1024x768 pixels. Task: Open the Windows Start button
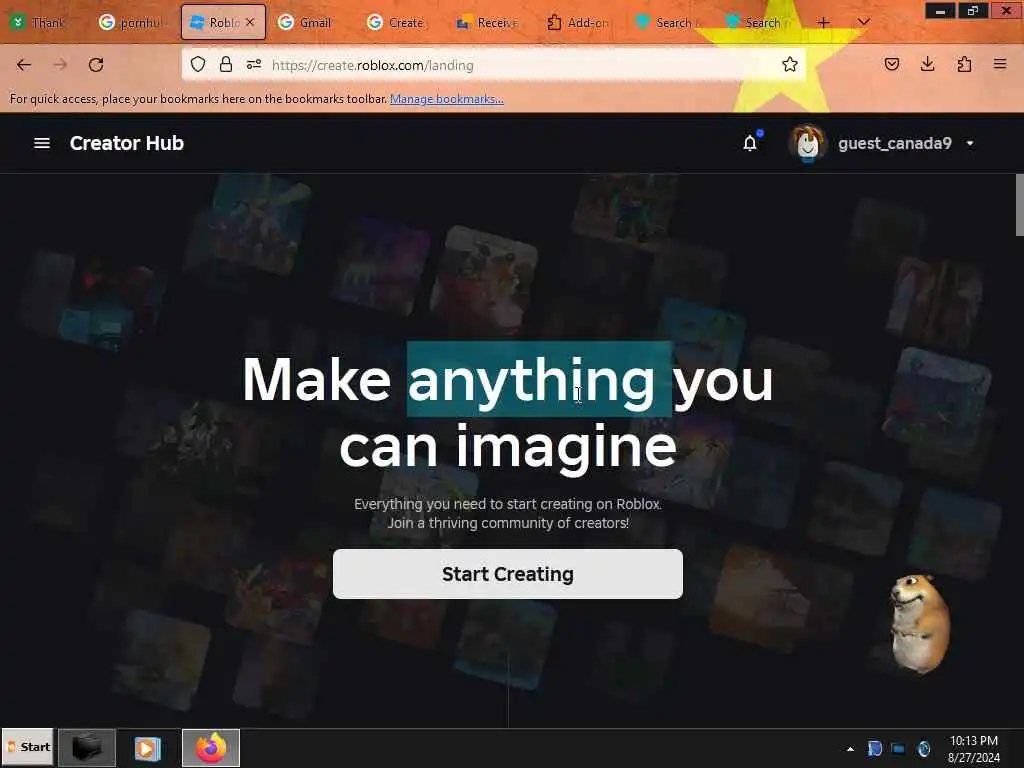pyautogui.click(x=27, y=747)
